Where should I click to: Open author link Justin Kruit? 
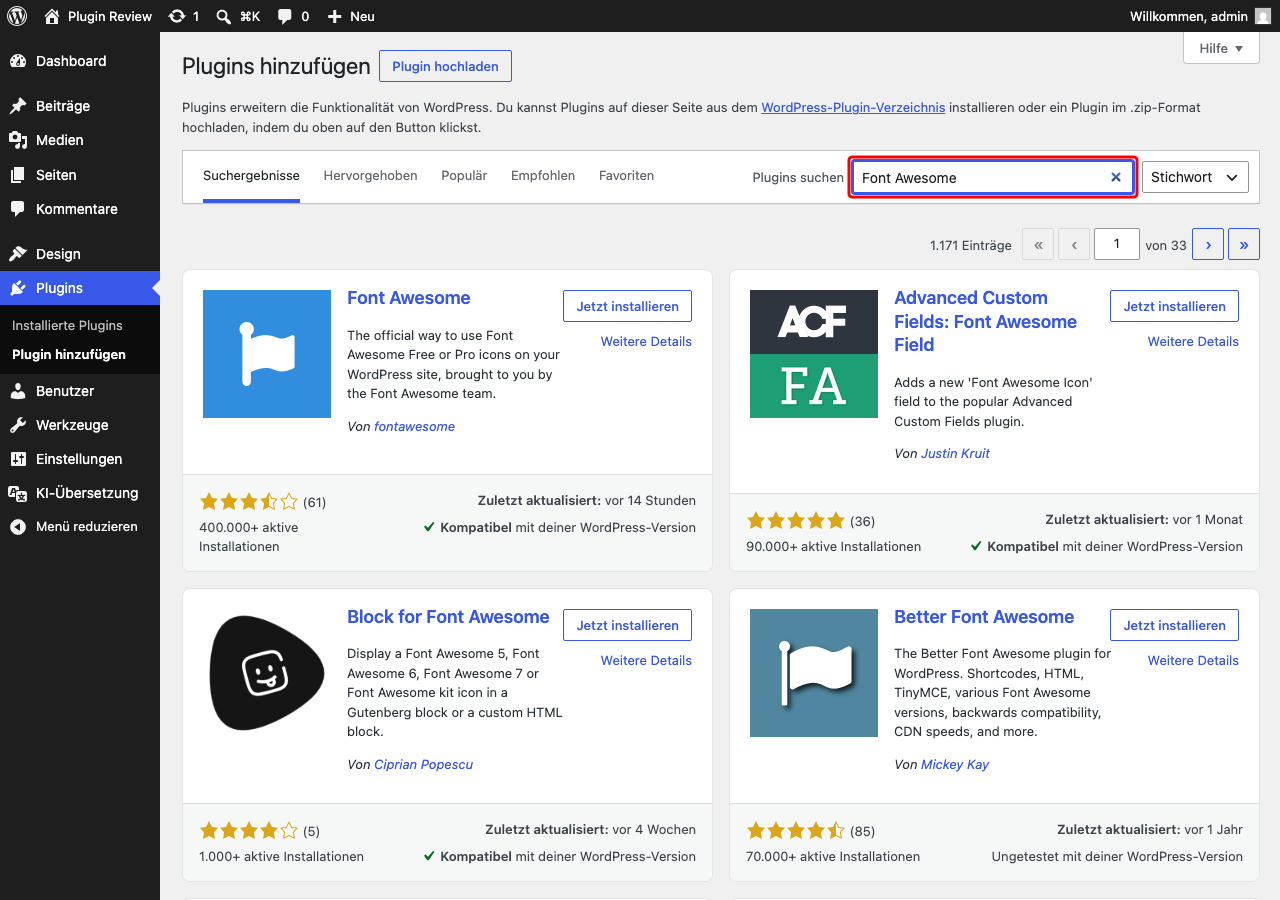click(955, 453)
